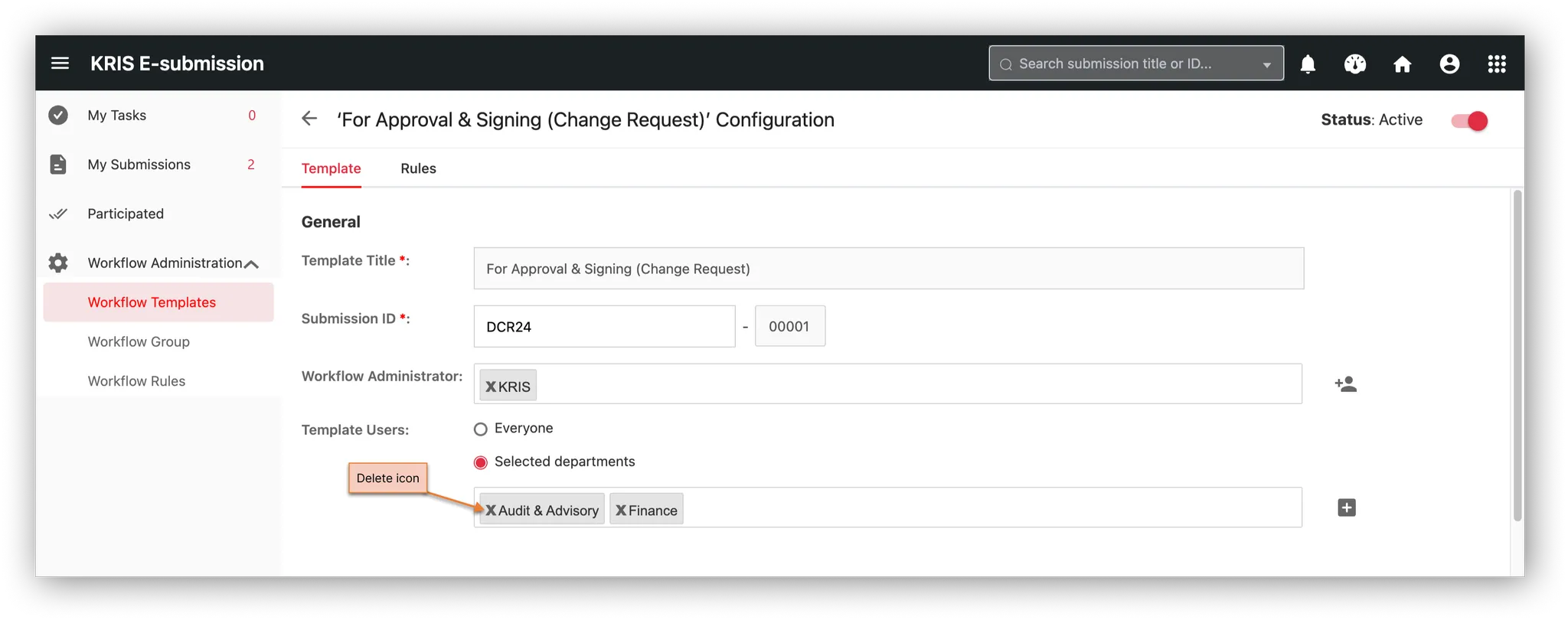Select the Selected departments radio button
Image resolution: width=1568 pixels, height=620 pixels.
click(x=480, y=462)
